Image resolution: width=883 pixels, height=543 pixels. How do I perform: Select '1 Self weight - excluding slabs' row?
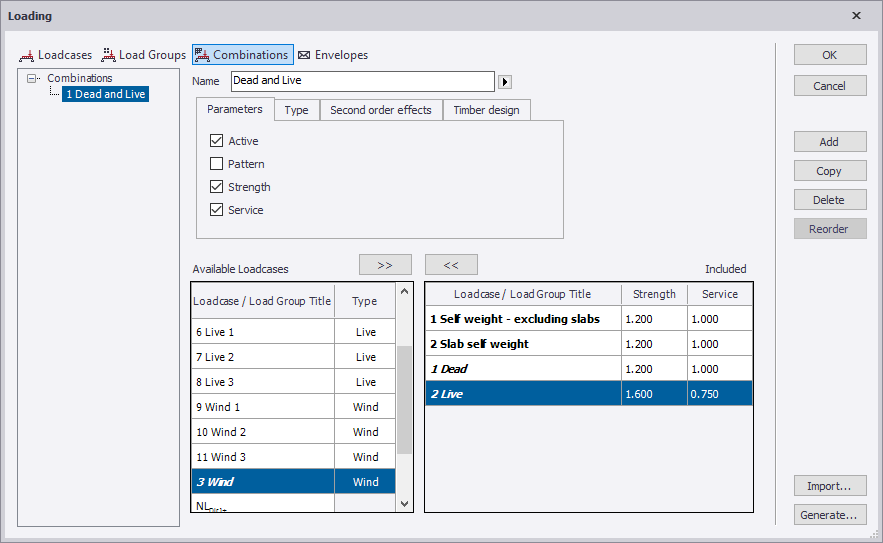tap(589, 319)
